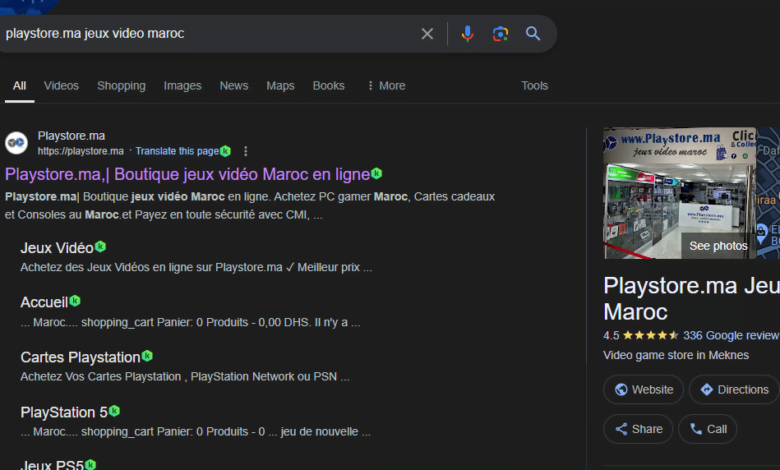The width and height of the screenshot is (780, 470).
Task: Open the Jeux Vidéo sitelink
Action: click(57, 248)
